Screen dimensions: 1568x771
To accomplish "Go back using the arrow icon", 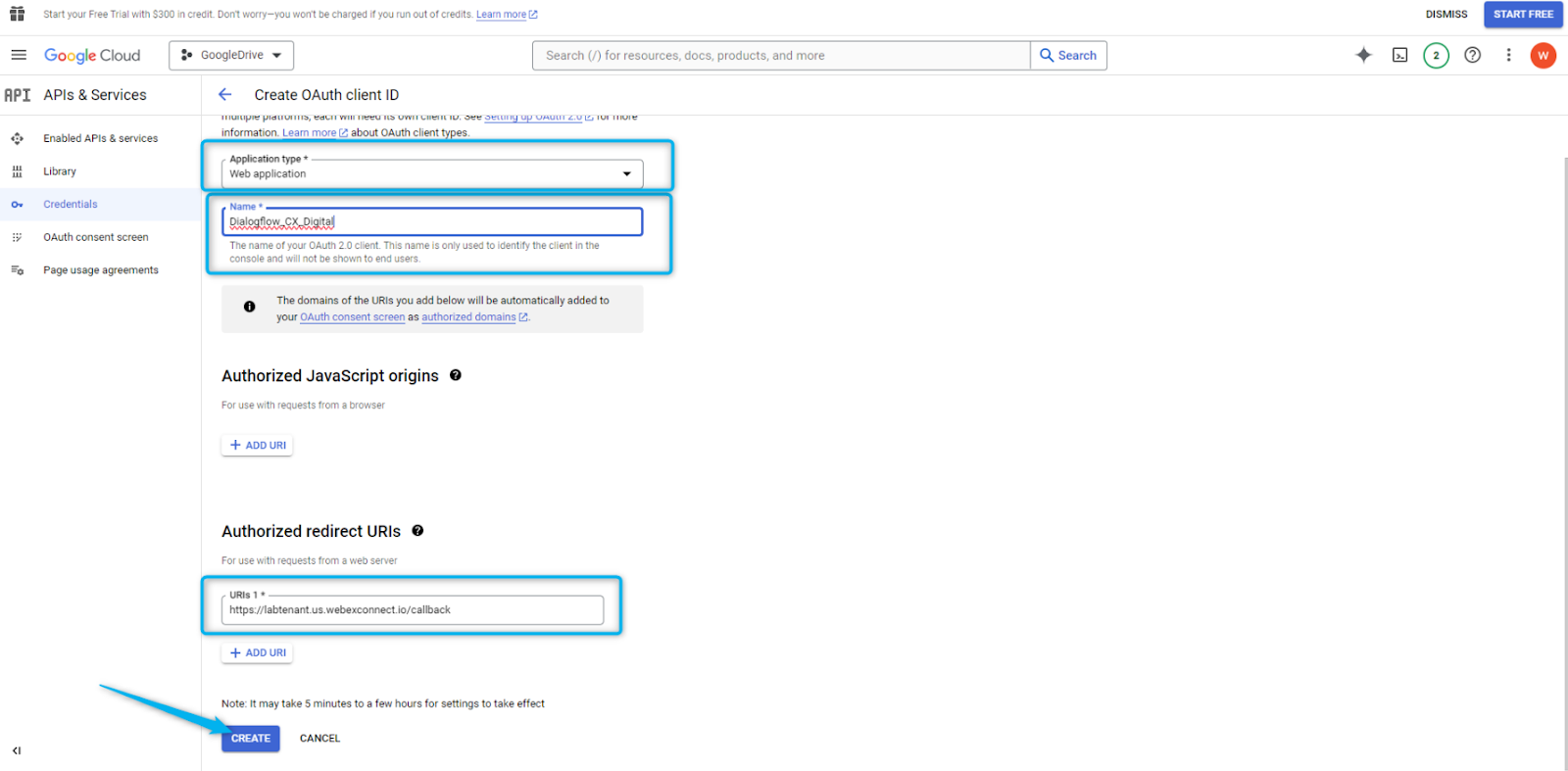I will (x=224, y=95).
